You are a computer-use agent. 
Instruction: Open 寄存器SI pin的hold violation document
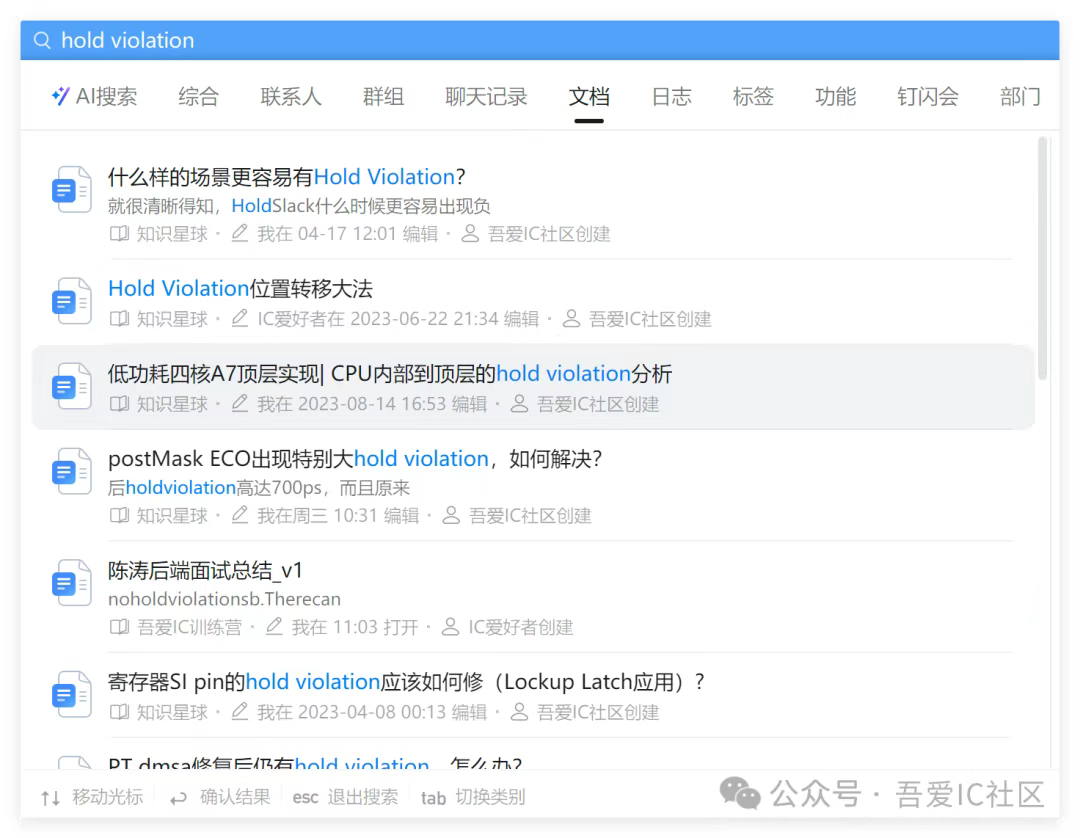click(x=406, y=682)
